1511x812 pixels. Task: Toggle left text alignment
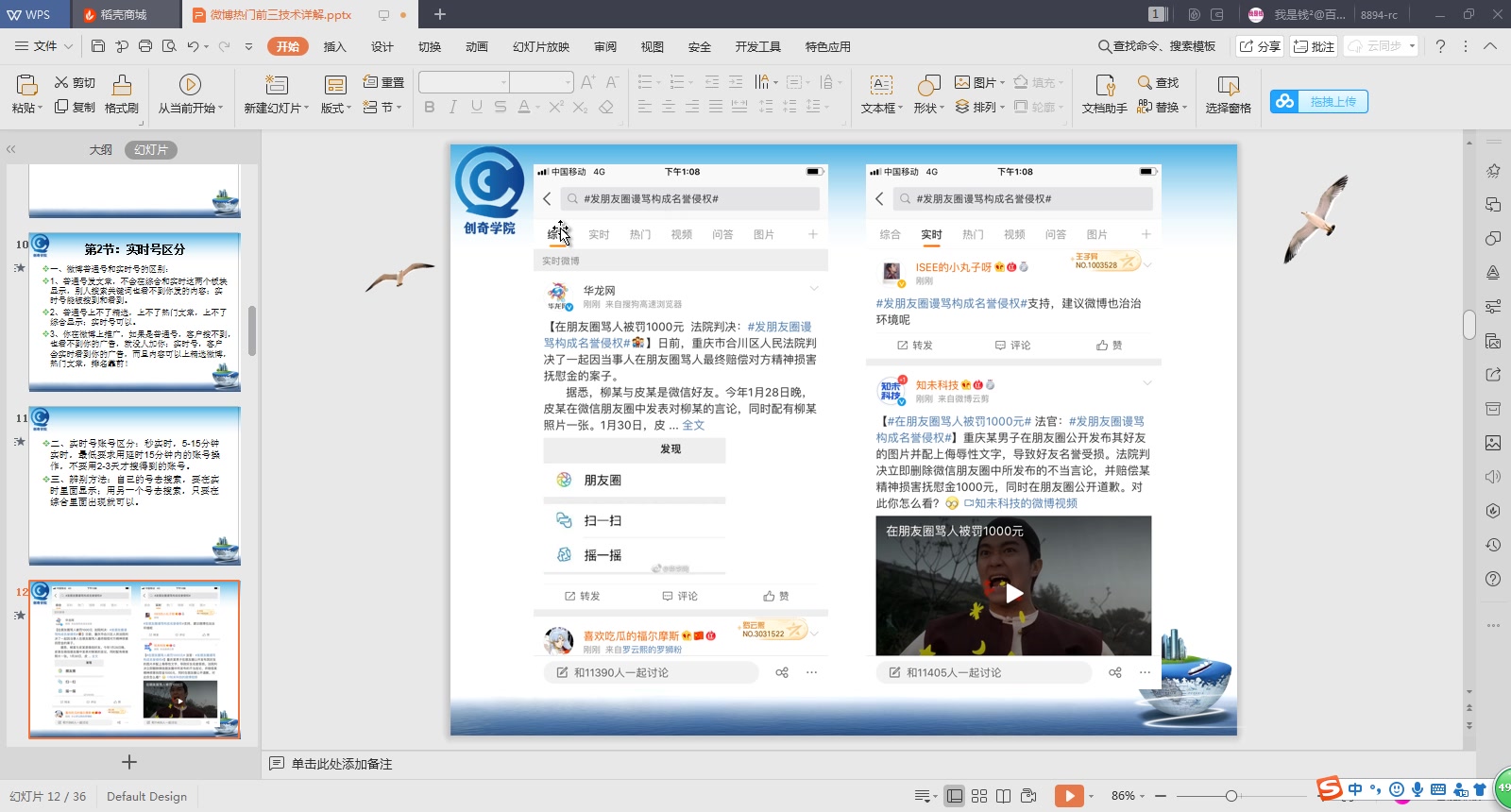645,107
